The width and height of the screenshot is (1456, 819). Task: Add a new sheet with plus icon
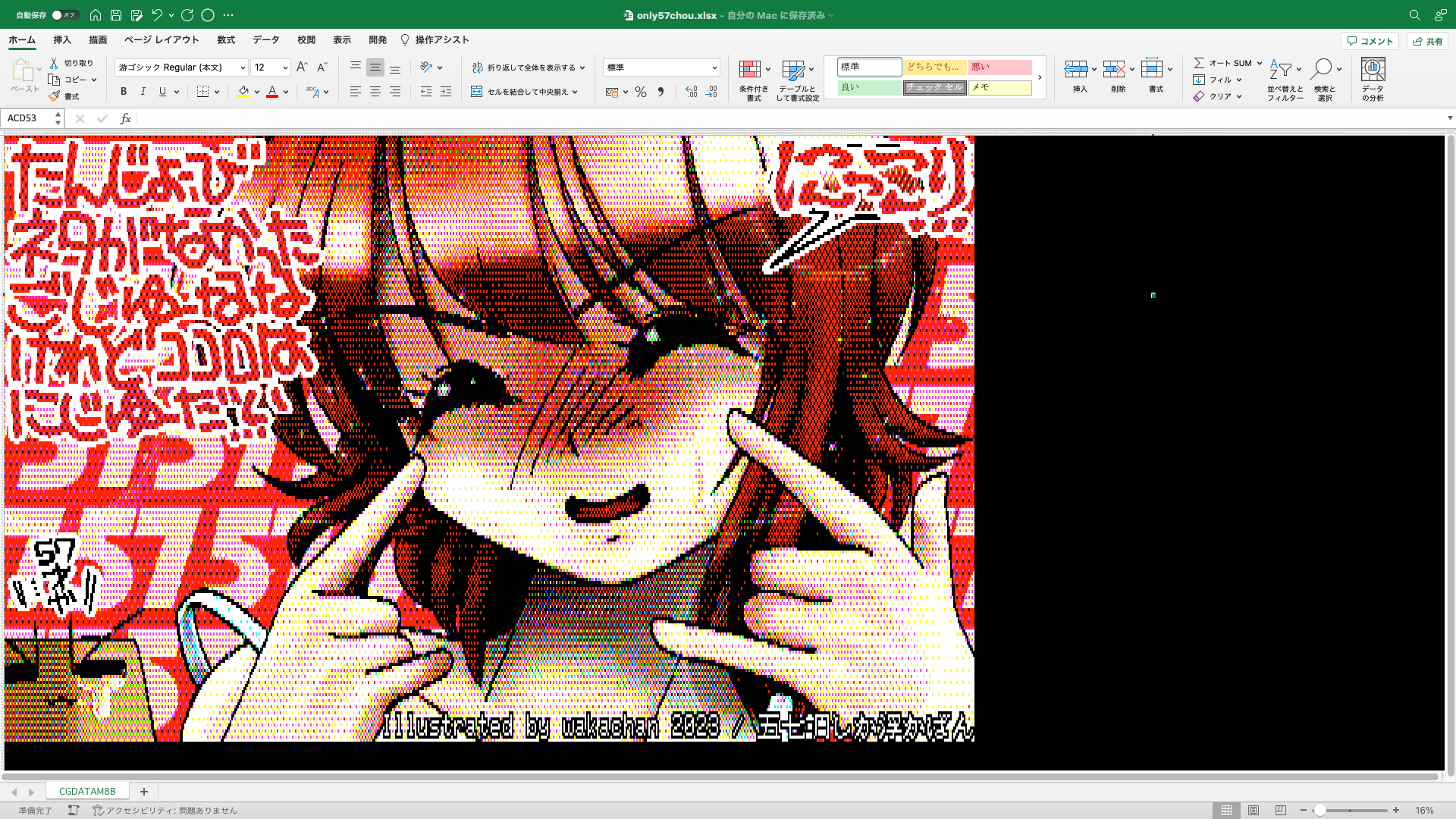click(143, 791)
